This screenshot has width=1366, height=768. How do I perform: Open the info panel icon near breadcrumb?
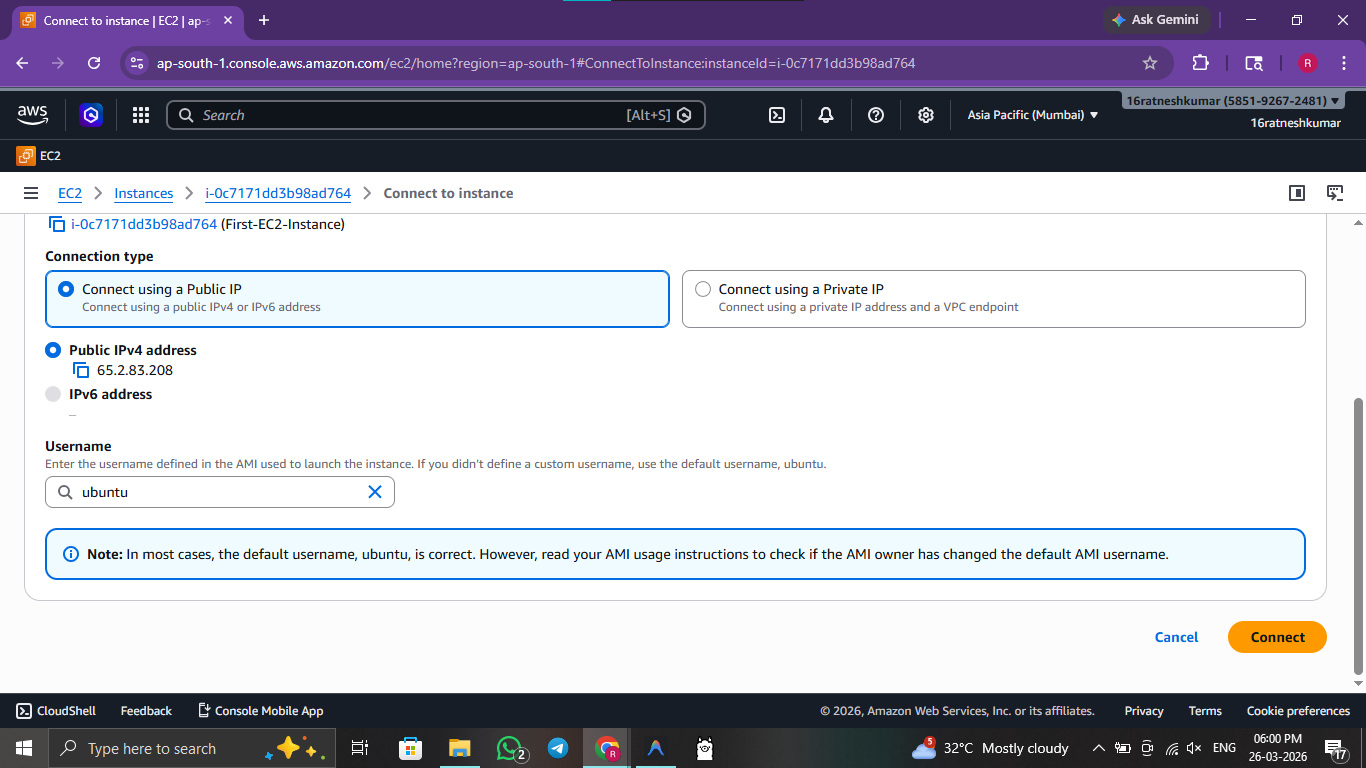point(1297,193)
